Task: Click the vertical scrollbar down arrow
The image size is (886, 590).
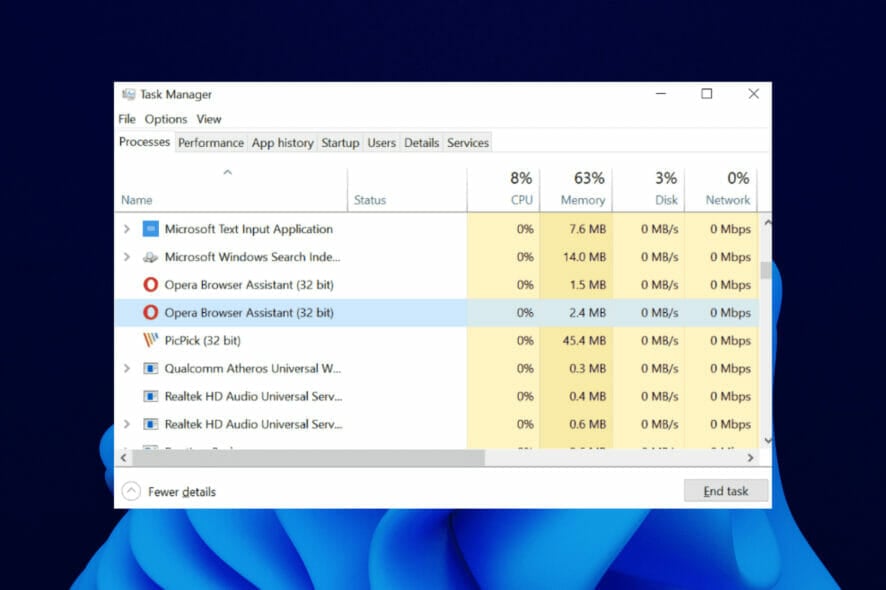Action: coord(767,440)
